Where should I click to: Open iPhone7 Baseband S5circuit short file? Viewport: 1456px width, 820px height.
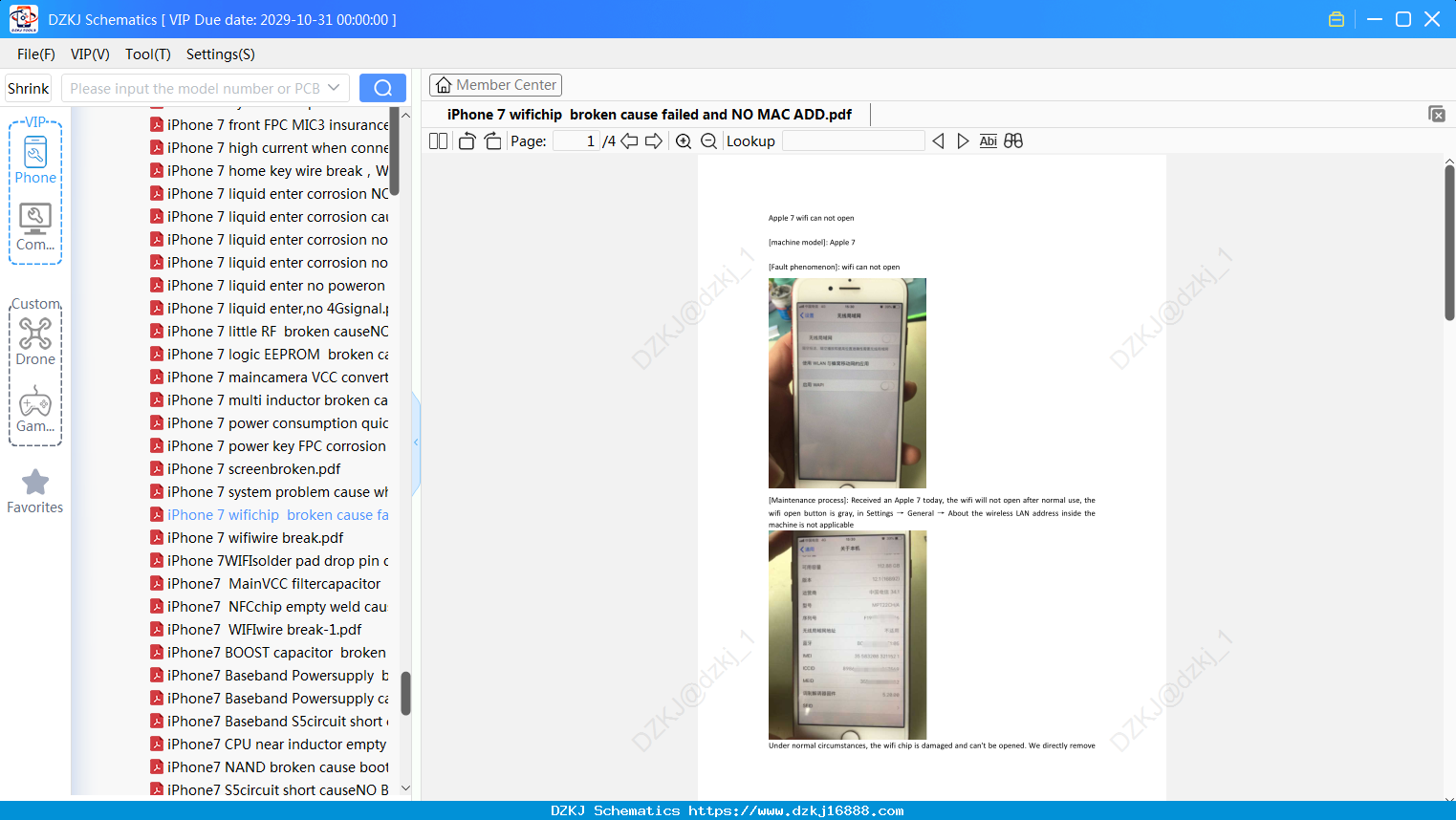click(x=270, y=722)
